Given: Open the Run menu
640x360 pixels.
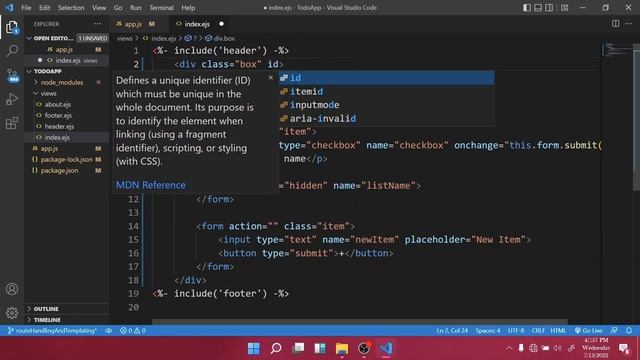Looking at the screenshot, I should [136, 8].
